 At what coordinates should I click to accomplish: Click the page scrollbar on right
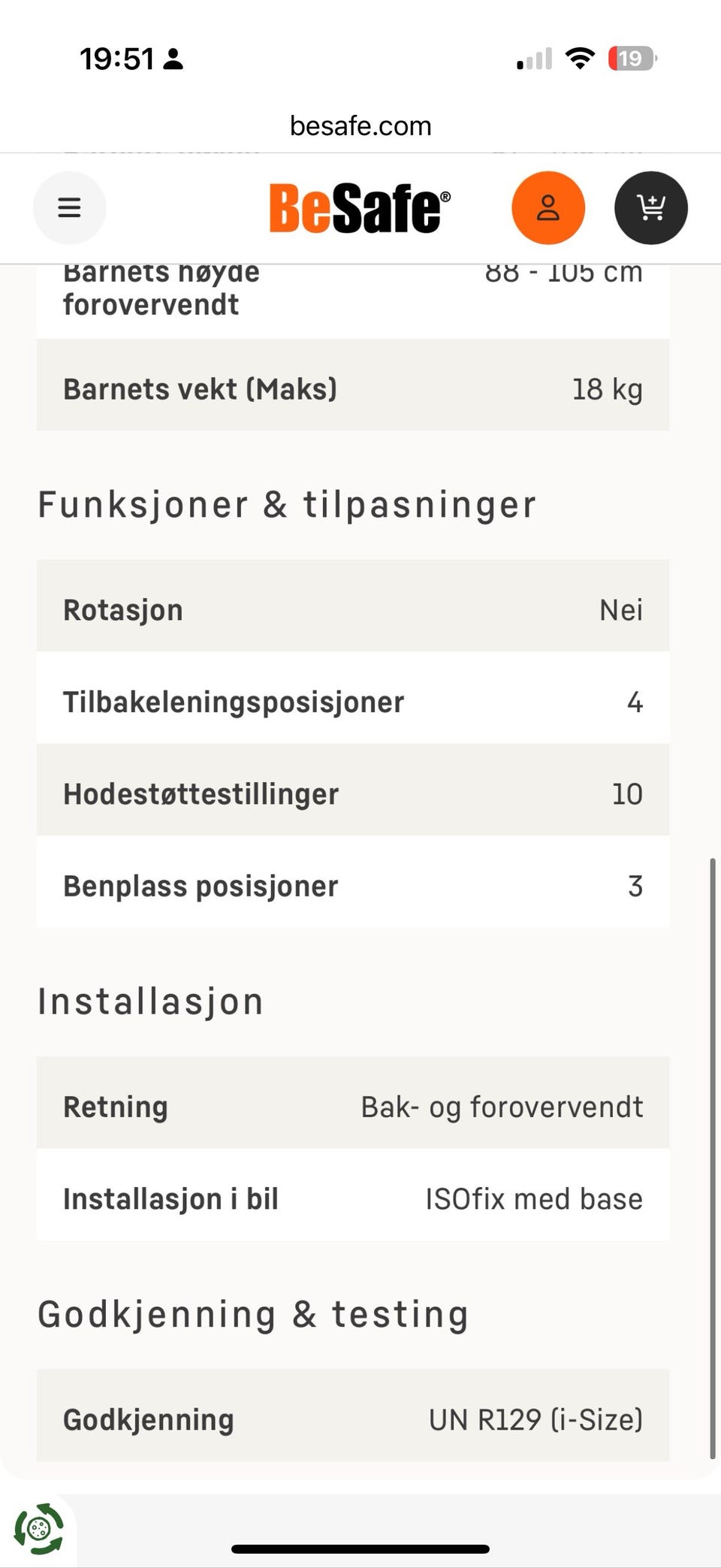click(713, 1158)
